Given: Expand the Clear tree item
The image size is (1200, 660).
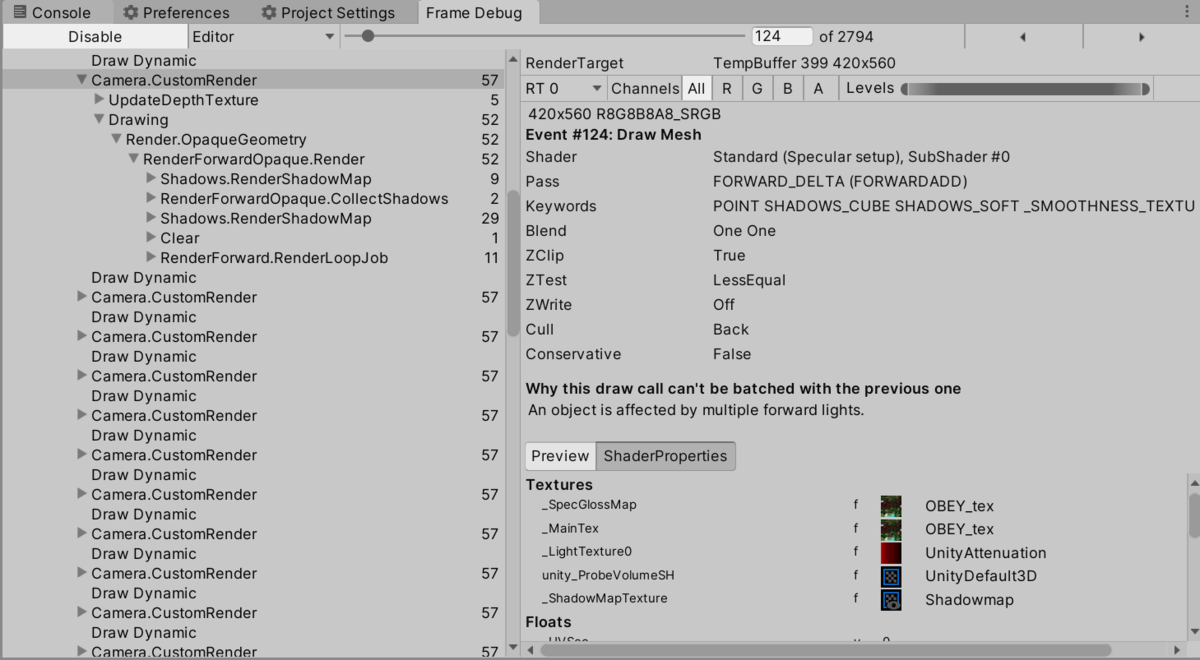Looking at the screenshot, I should [151, 238].
